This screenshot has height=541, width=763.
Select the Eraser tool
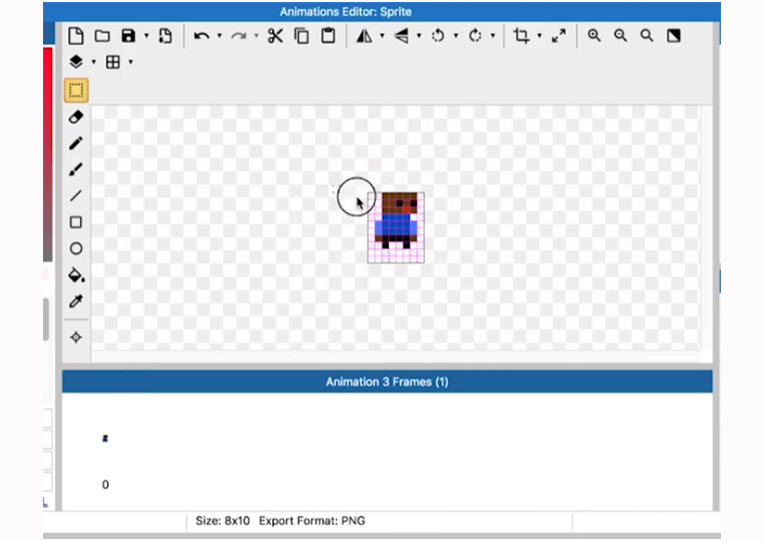tap(76, 117)
